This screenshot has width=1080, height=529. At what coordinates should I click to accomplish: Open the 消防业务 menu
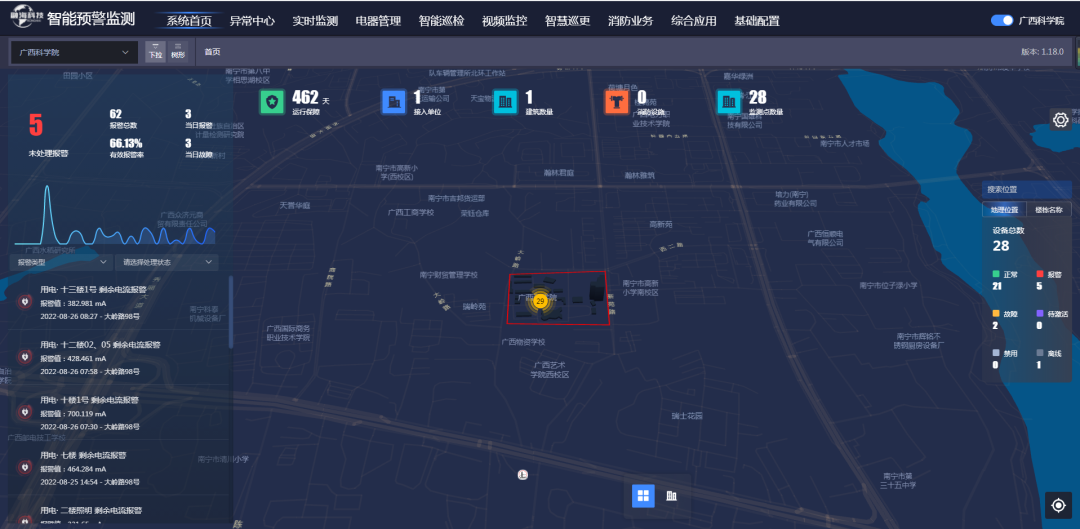pos(631,21)
